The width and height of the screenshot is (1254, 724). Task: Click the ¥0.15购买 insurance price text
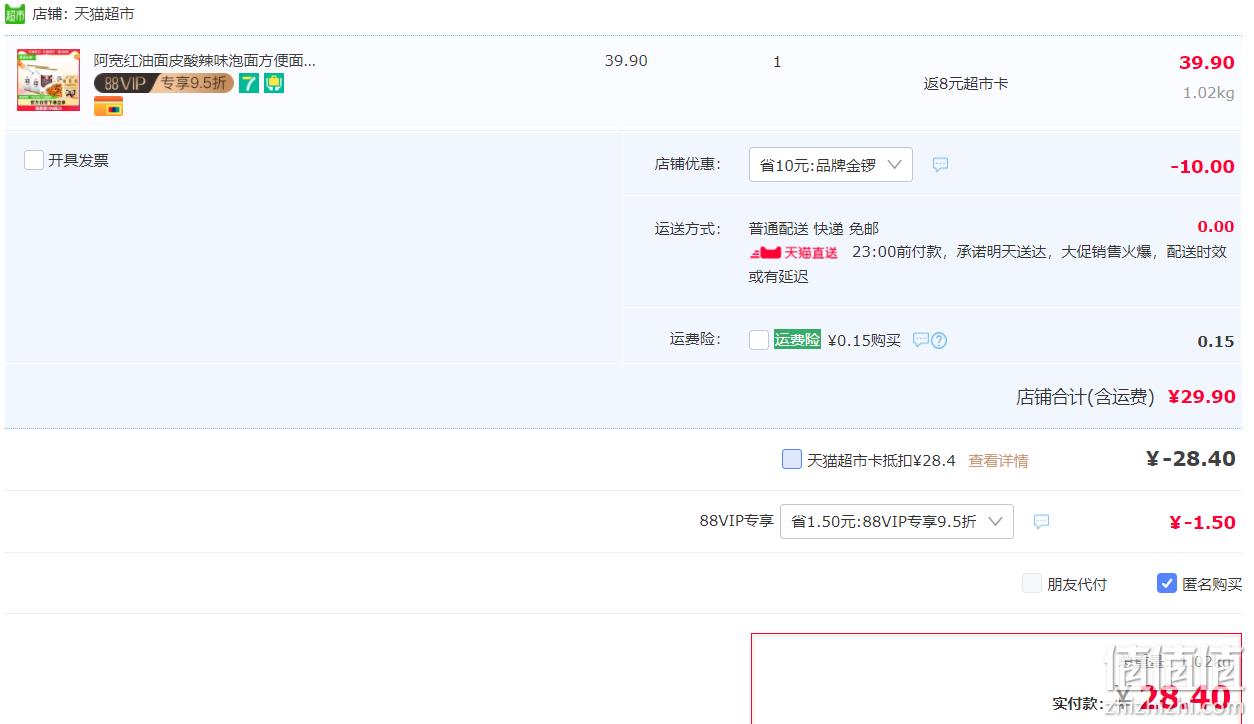tap(864, 340)
